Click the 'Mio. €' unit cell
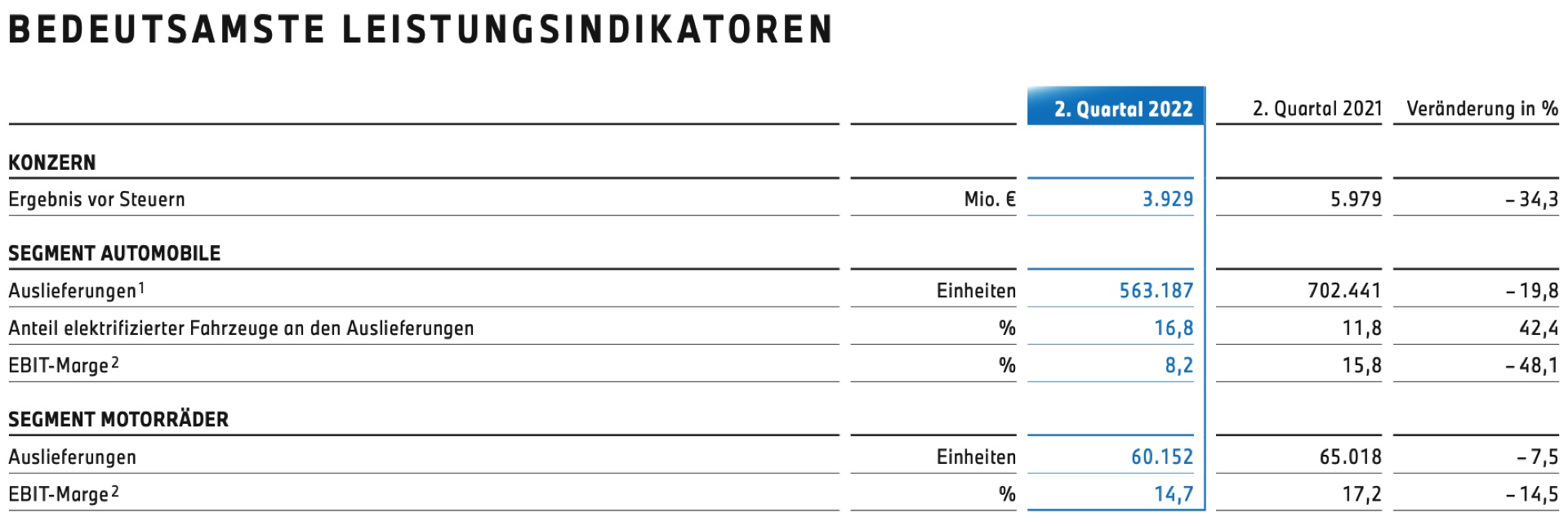This screenshot has height=526, width=1568. click(989, 199)
